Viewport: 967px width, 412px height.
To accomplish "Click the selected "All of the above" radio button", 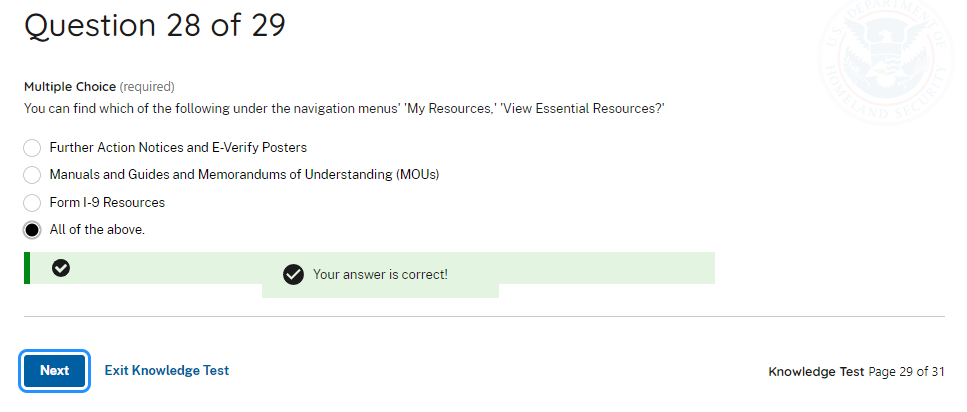I will point(32,230).
